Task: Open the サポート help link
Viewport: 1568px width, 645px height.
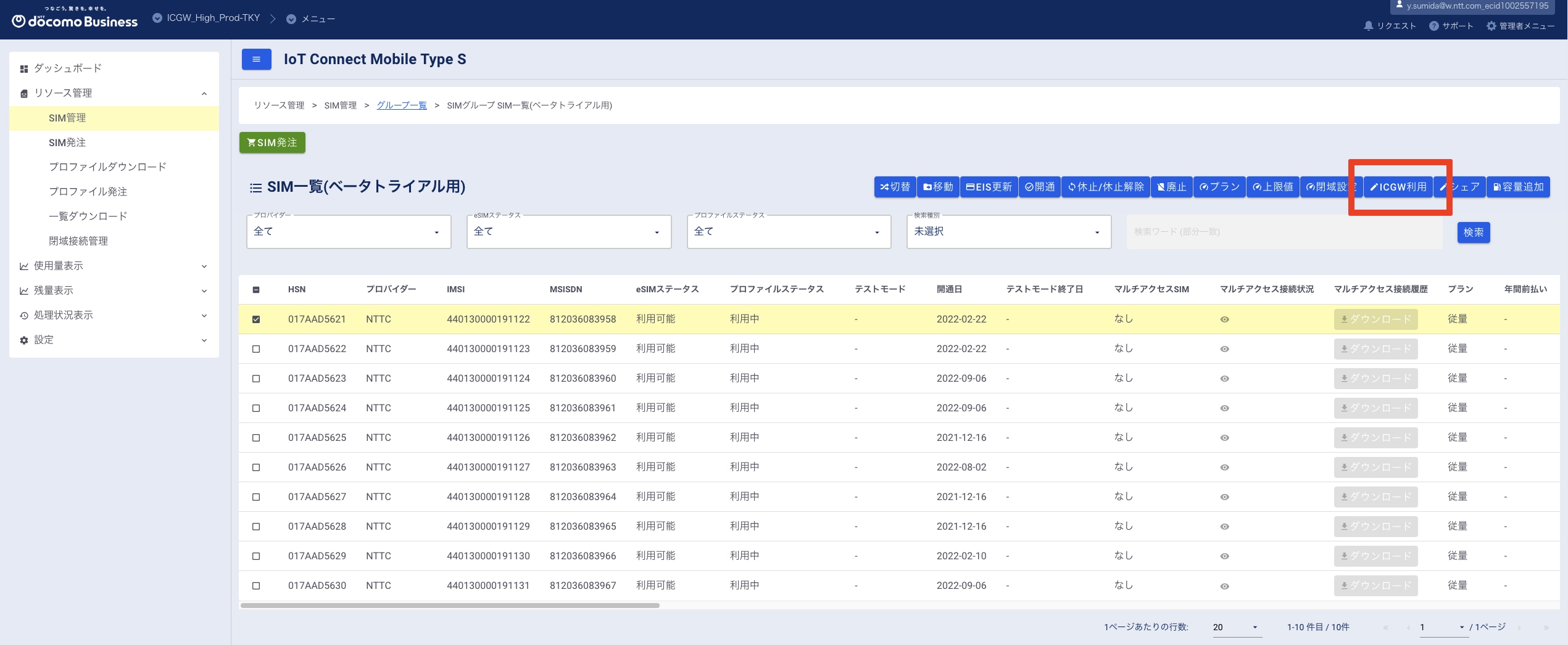Action: [x=1451, y=26]
